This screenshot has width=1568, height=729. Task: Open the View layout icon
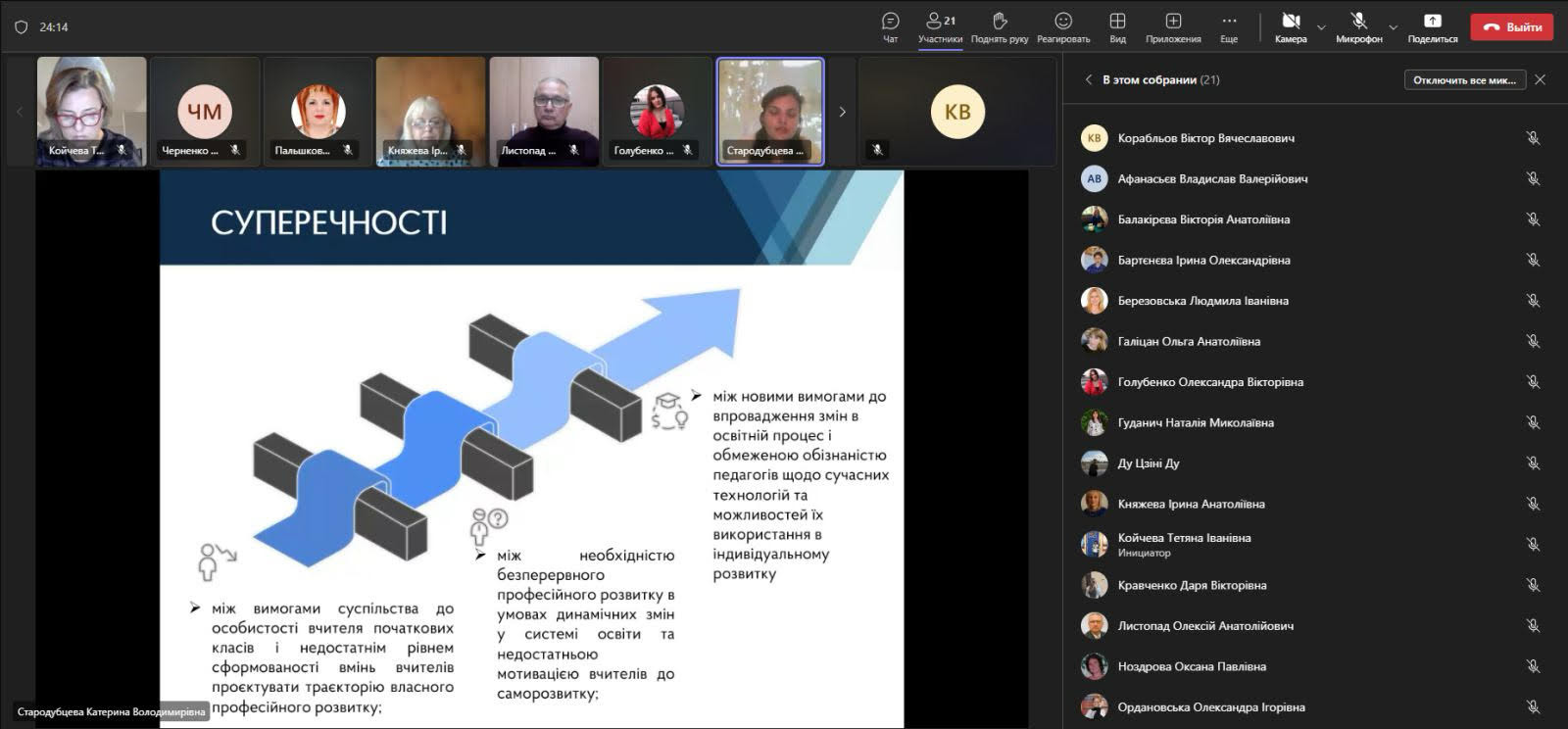[1117, 22]
